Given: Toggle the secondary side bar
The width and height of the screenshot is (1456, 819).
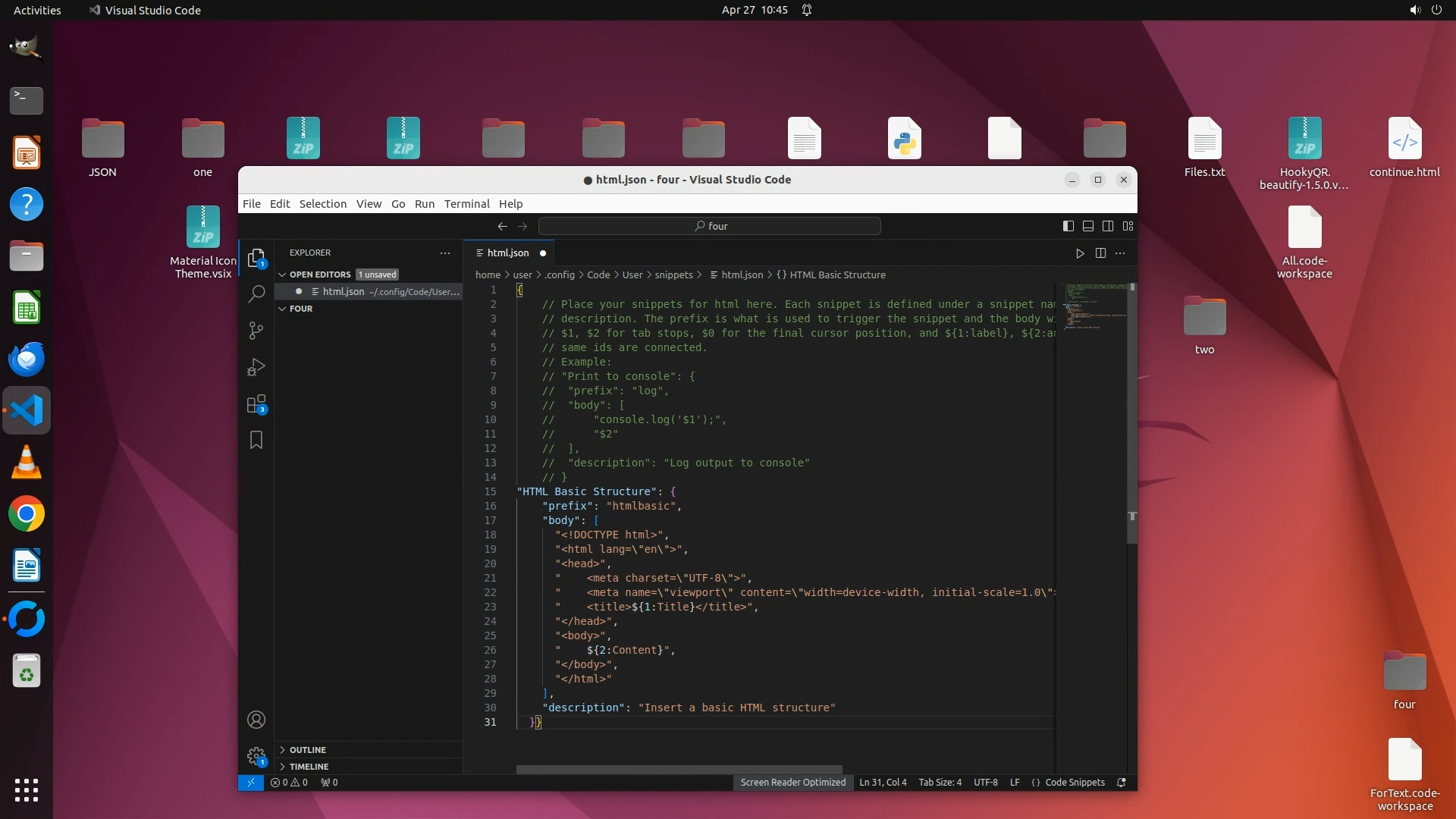Looking at the screenshot, I should coord(1108,226).
